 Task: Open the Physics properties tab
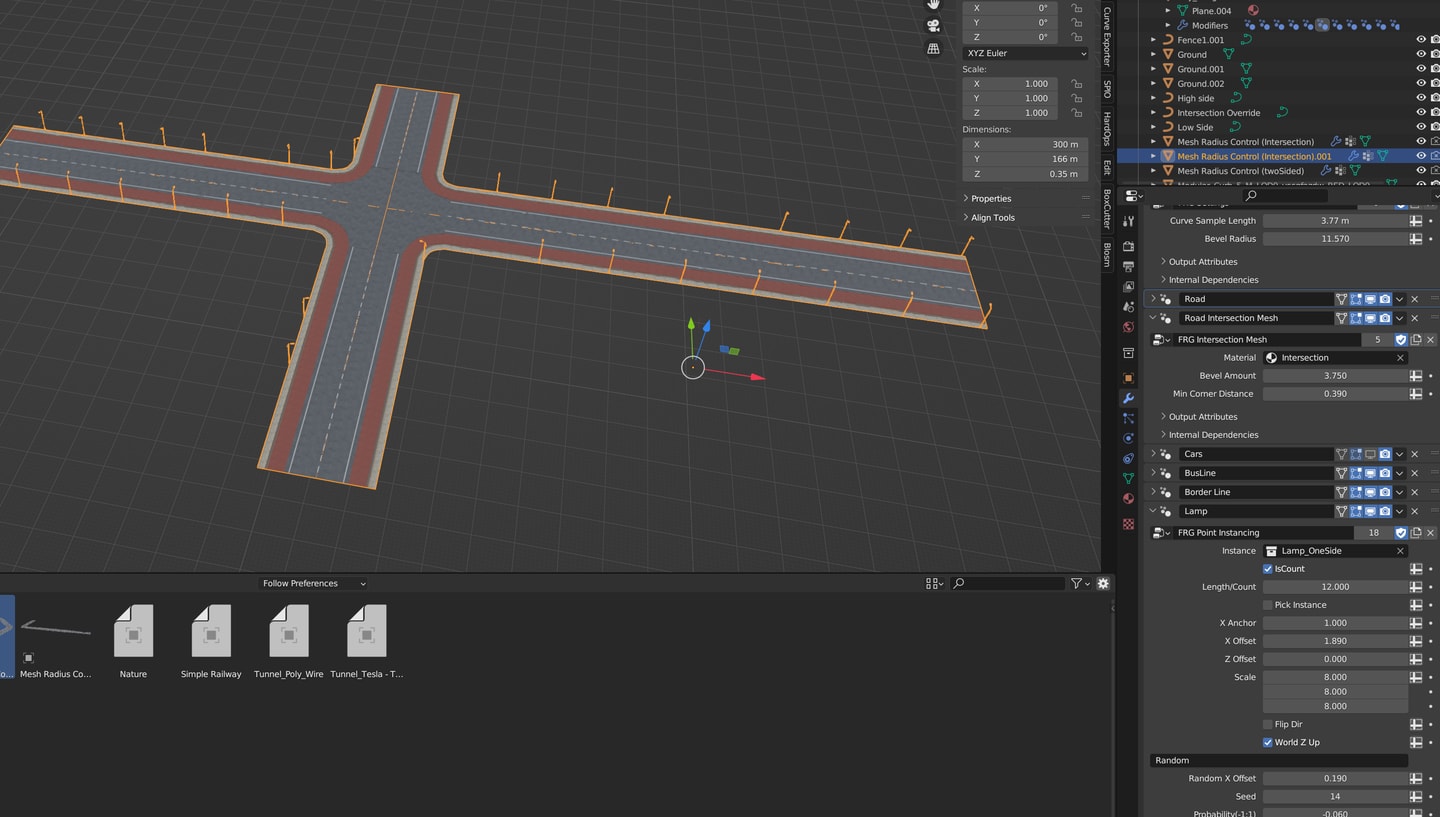(1128, 438)
